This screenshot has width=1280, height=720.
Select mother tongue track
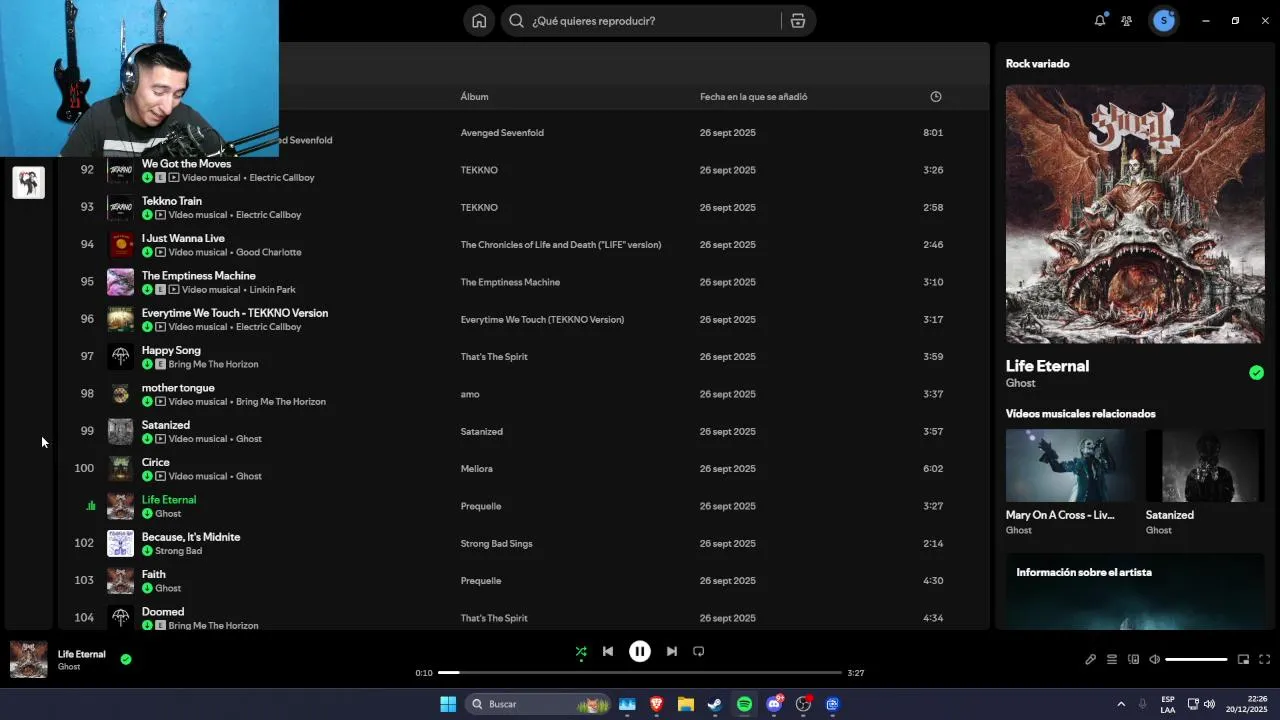178,388
